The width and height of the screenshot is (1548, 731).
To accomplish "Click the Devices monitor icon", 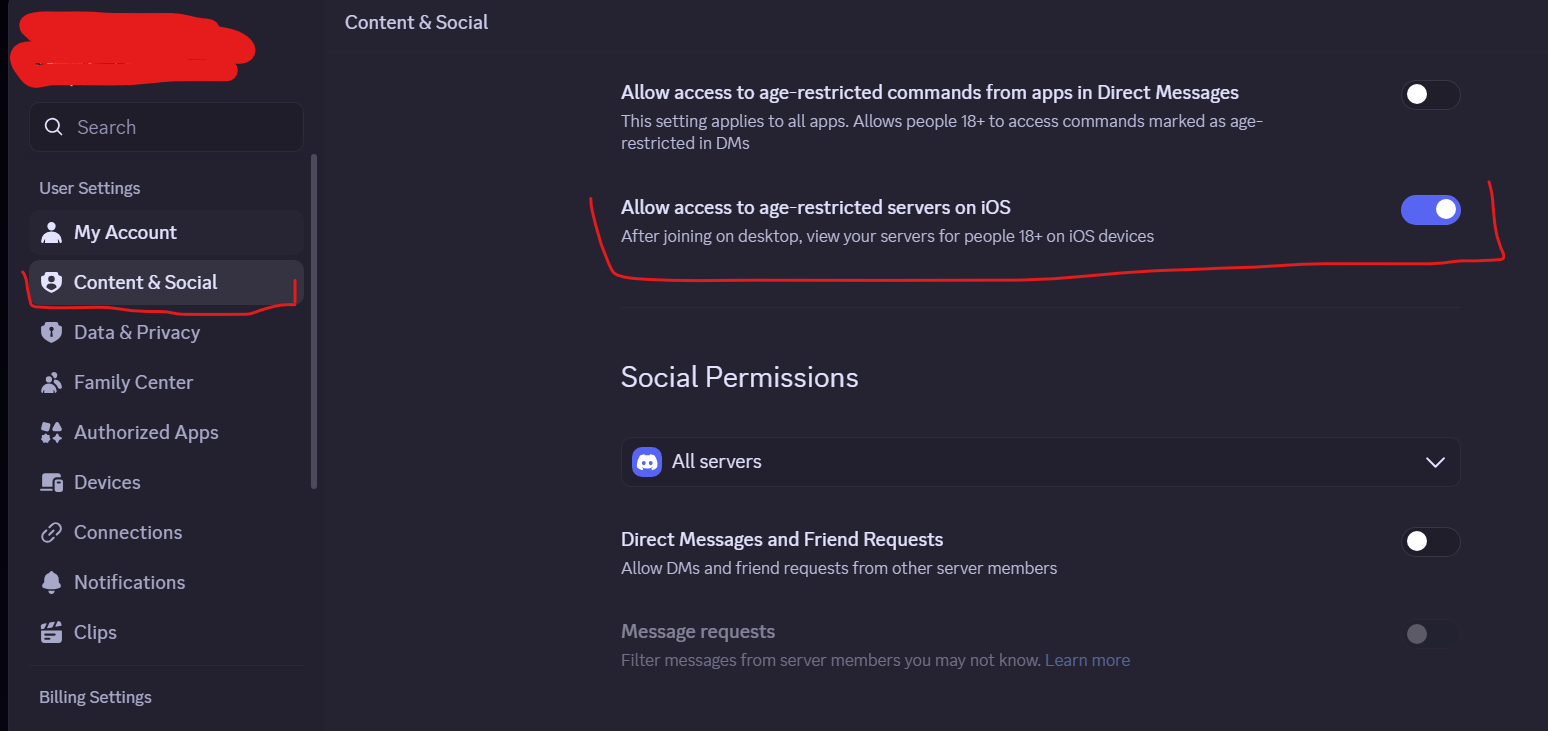I will [51, 482].
